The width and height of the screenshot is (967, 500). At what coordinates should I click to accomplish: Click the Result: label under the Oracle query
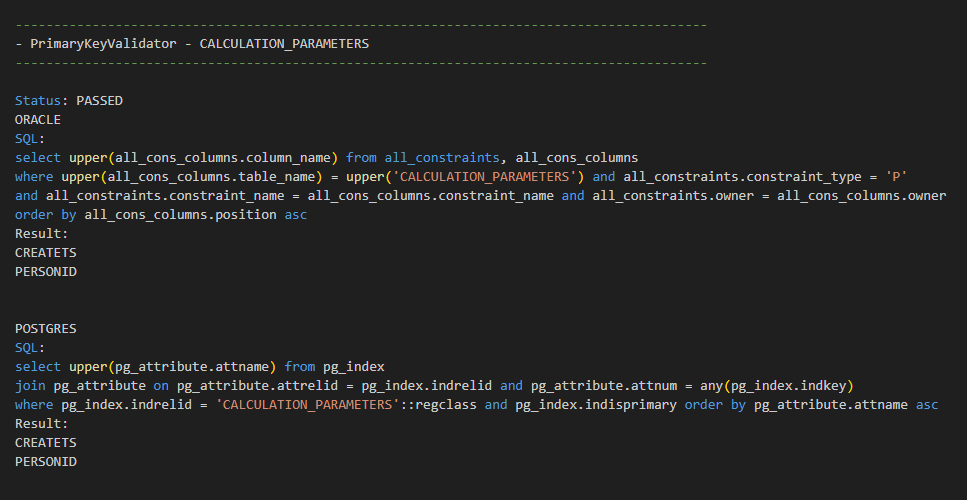pos(42,234)
